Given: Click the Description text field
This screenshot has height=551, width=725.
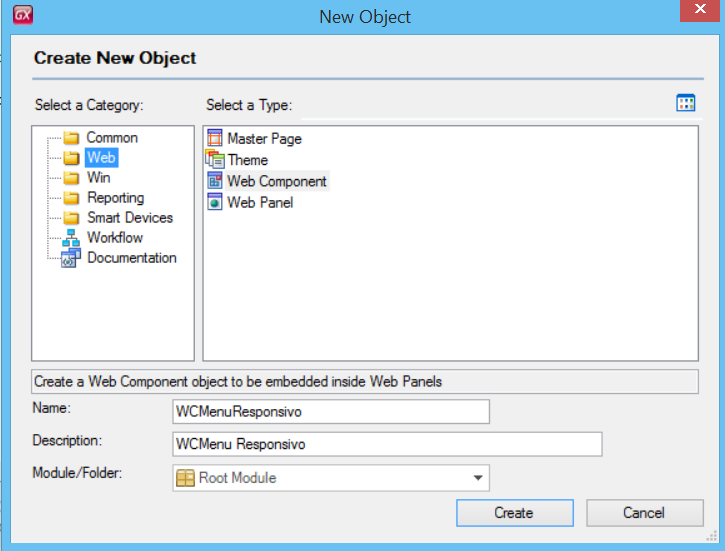Looking at the screenshot, I should (387, 444).
